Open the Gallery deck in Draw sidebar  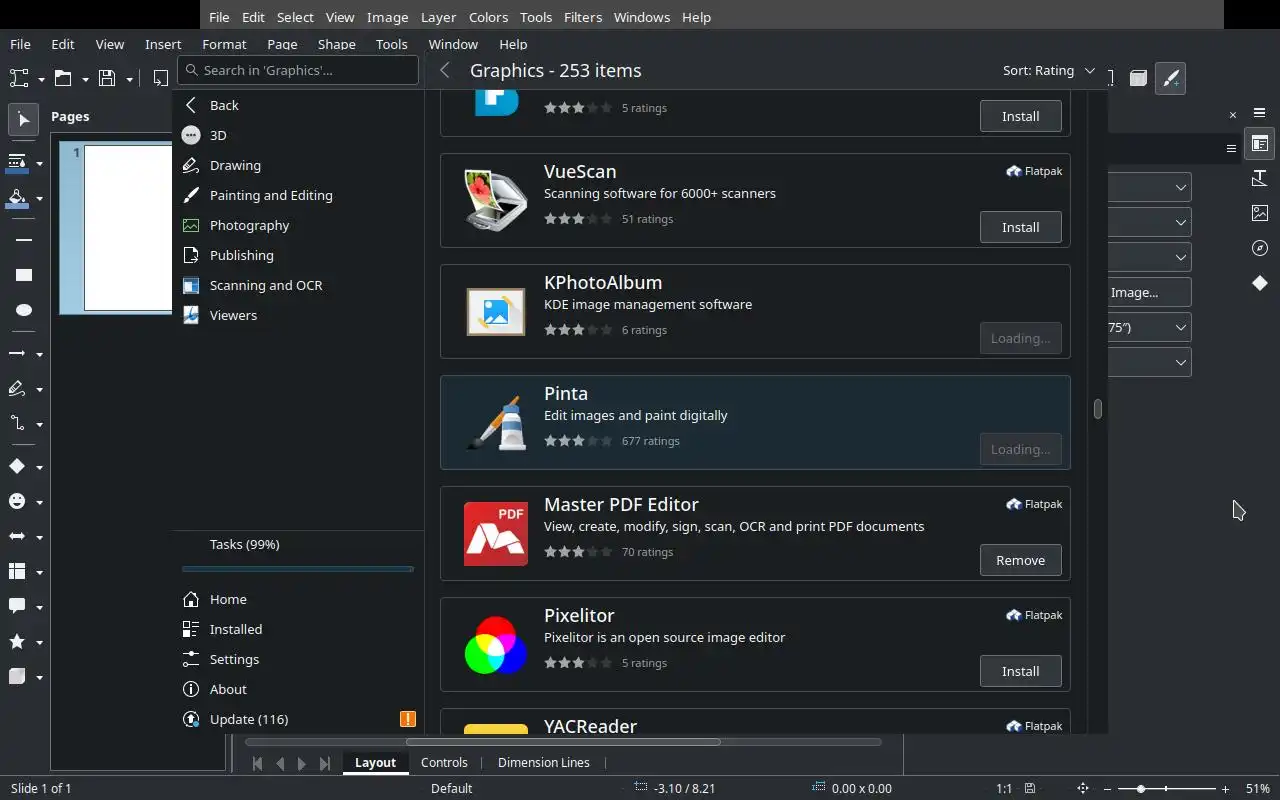tap(1260, 213)
